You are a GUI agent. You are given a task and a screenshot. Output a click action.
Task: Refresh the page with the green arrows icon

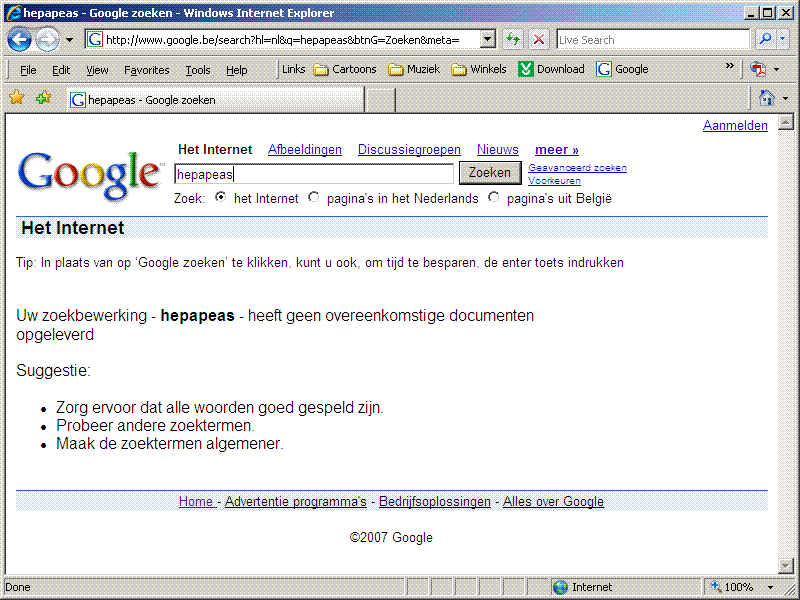[x=513, y=39]
